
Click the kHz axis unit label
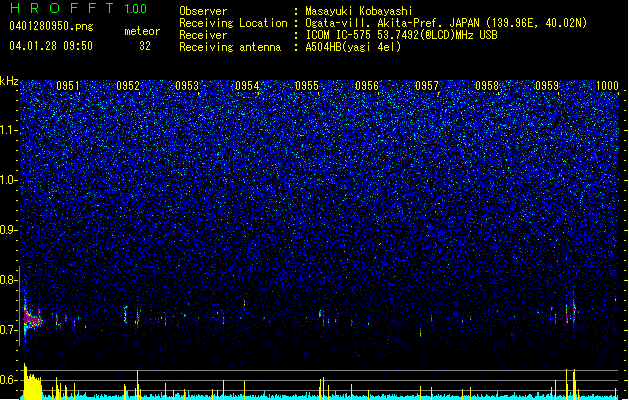(9, 81)
